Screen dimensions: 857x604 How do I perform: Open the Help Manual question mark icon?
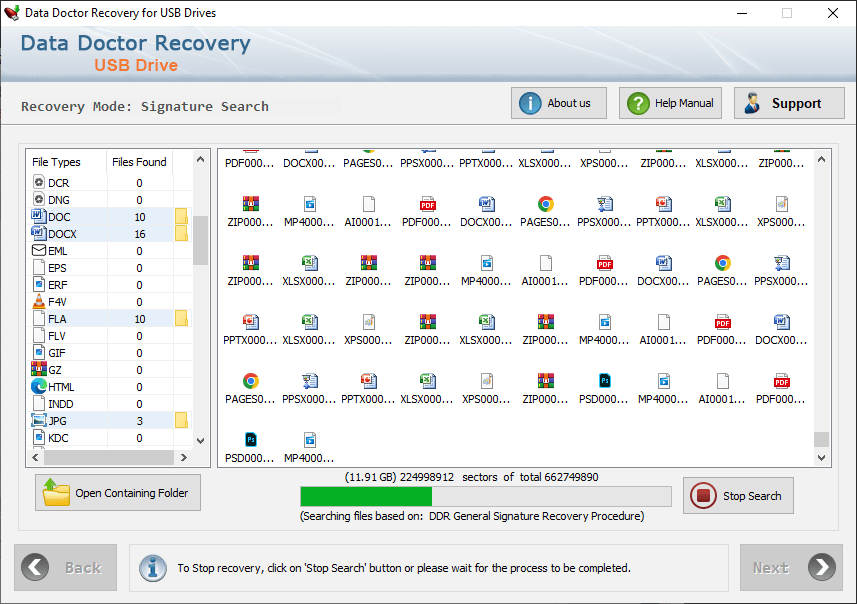638,103
